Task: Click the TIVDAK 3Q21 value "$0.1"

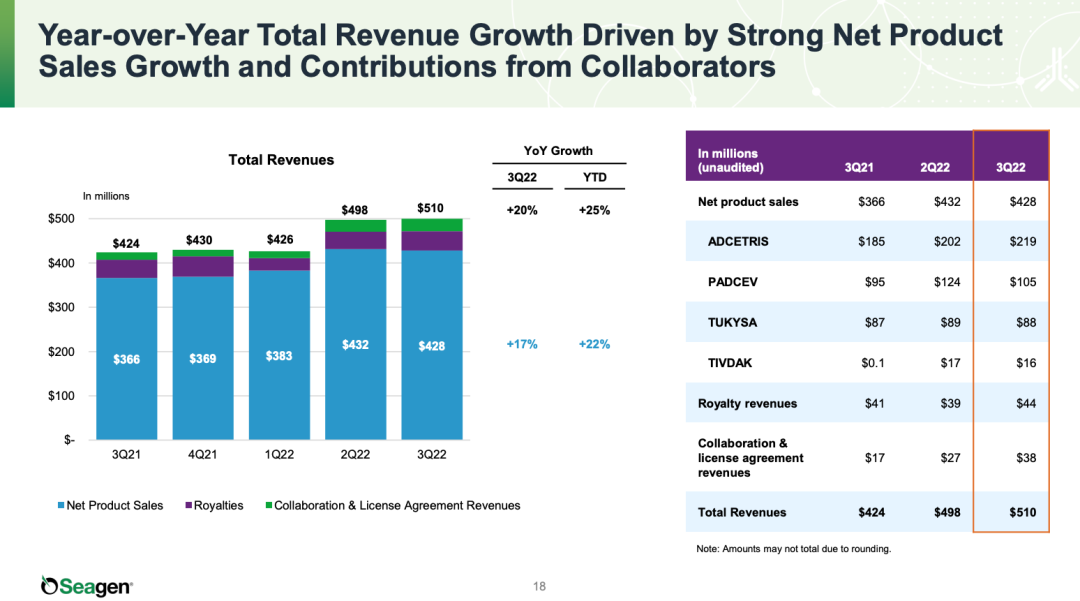Action: point(873,363)
